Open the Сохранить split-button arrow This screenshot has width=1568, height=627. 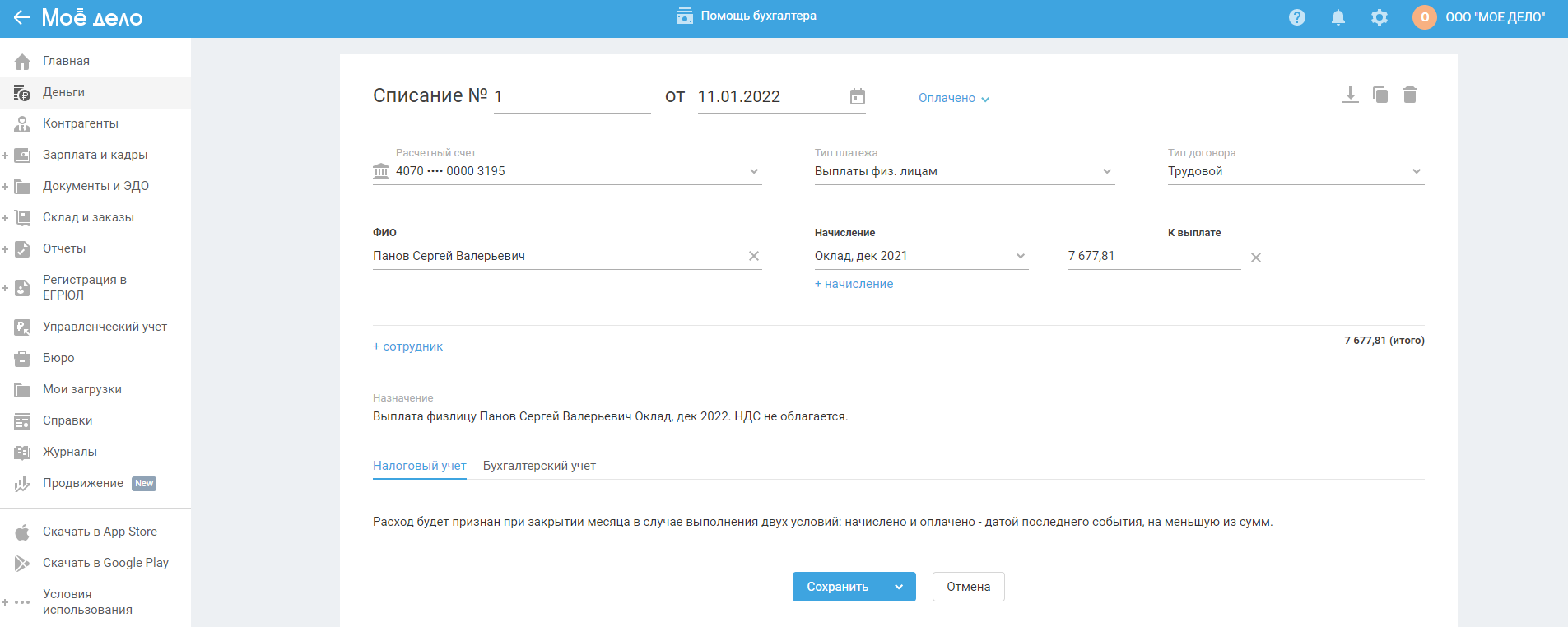(x=899, y=587)
